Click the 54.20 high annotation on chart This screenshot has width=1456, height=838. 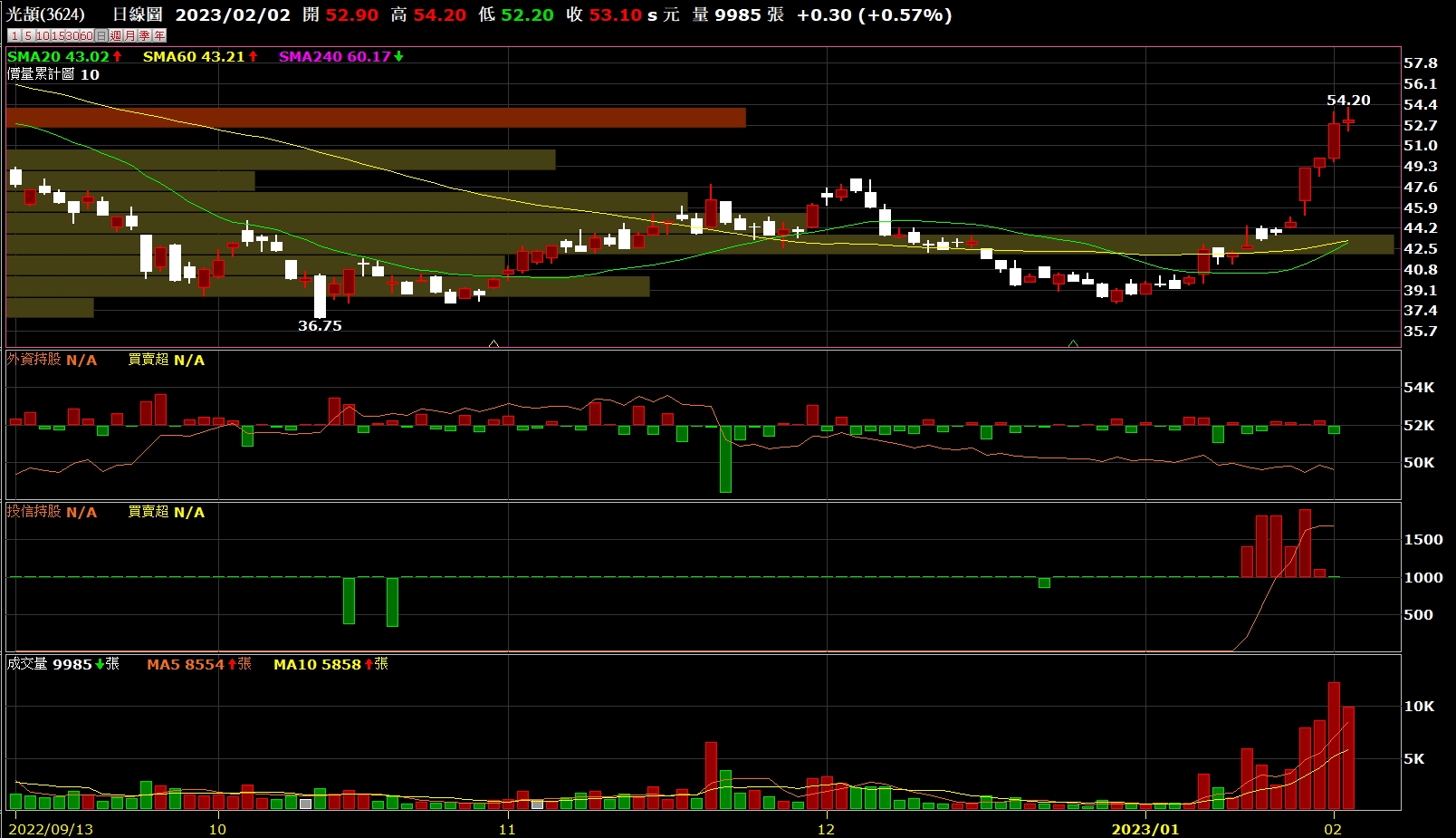[x=1348, y=101]
